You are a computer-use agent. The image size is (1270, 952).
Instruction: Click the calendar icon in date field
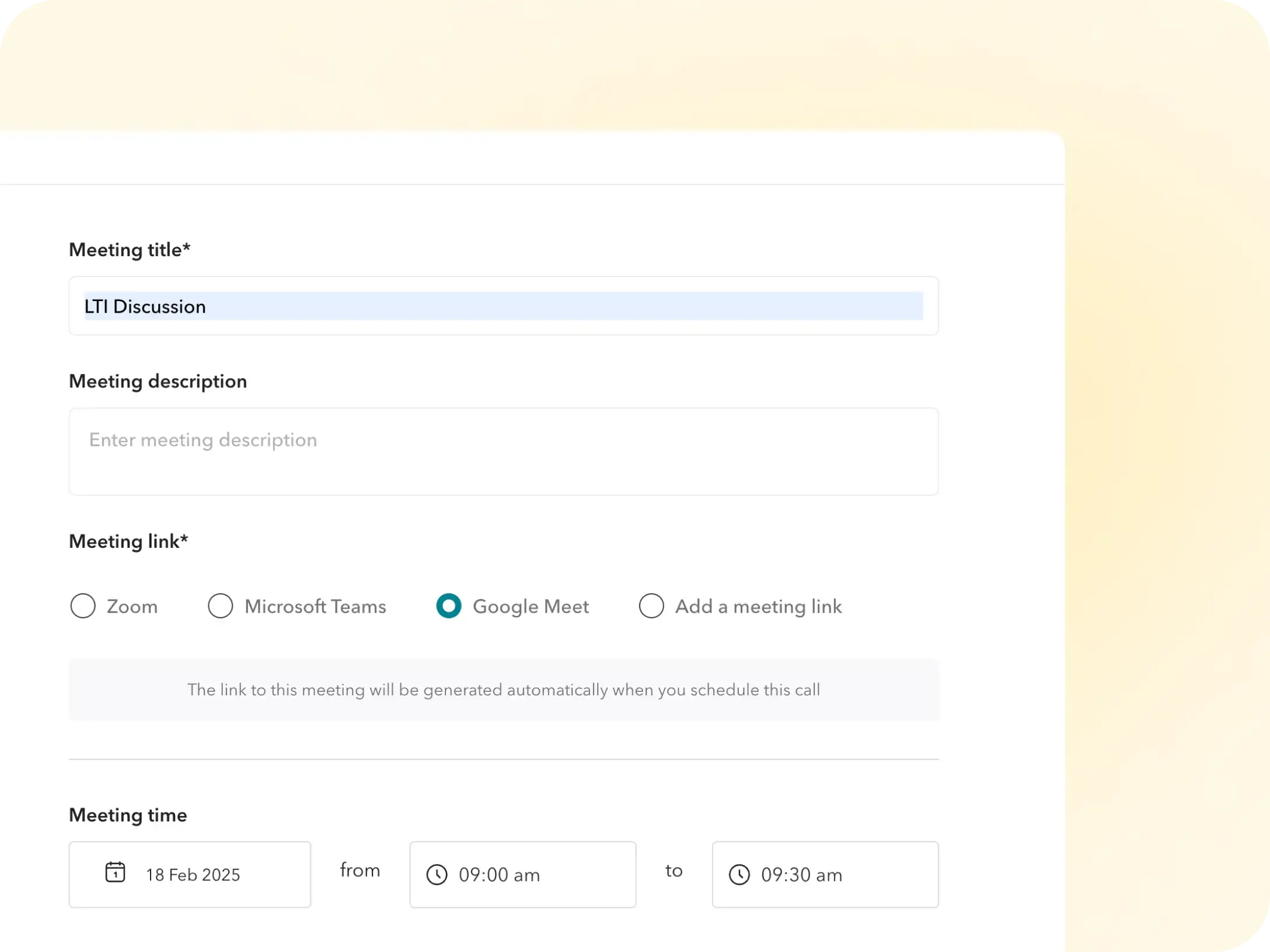(x=115, y=873)
